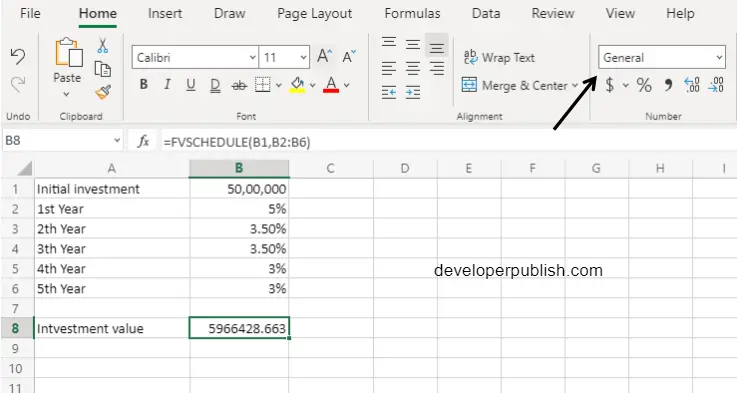This screenshot has width=737, height=393.
Task: Switch to the Formulas tab
Action: (x=412, y=13)
